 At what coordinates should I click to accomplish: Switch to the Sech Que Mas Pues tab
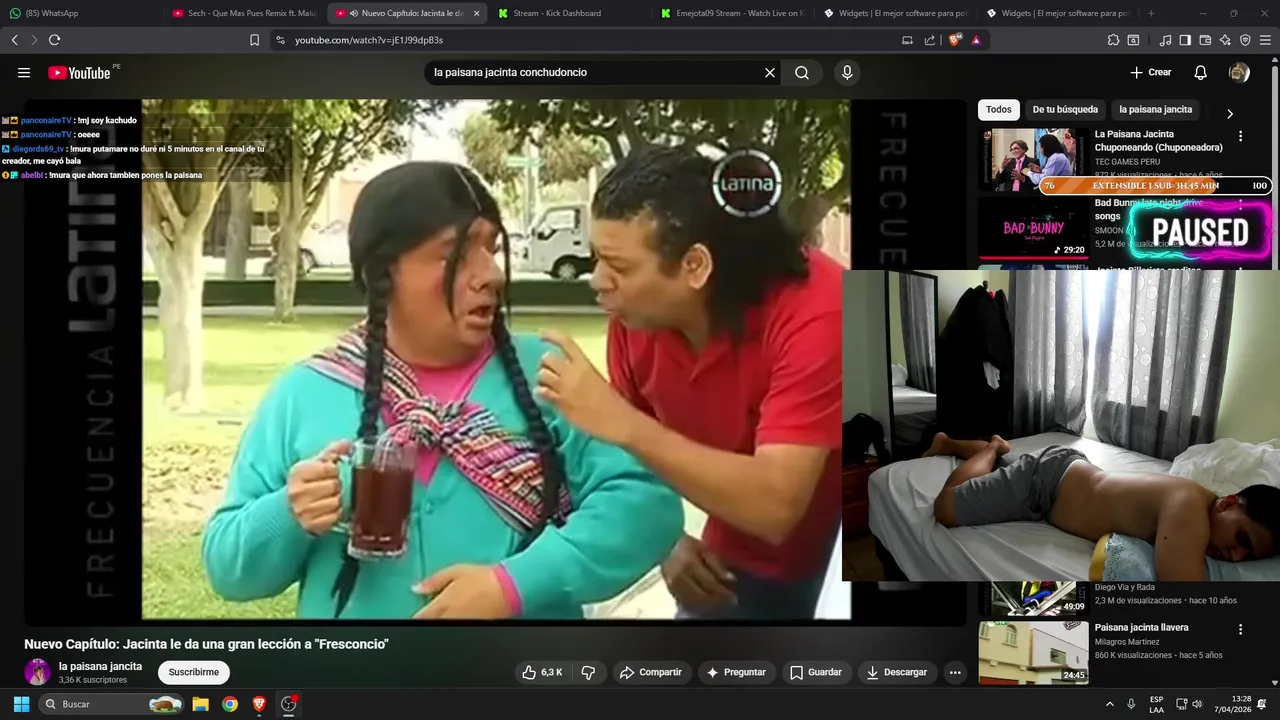pyautogui.click(x=245, y=13)
